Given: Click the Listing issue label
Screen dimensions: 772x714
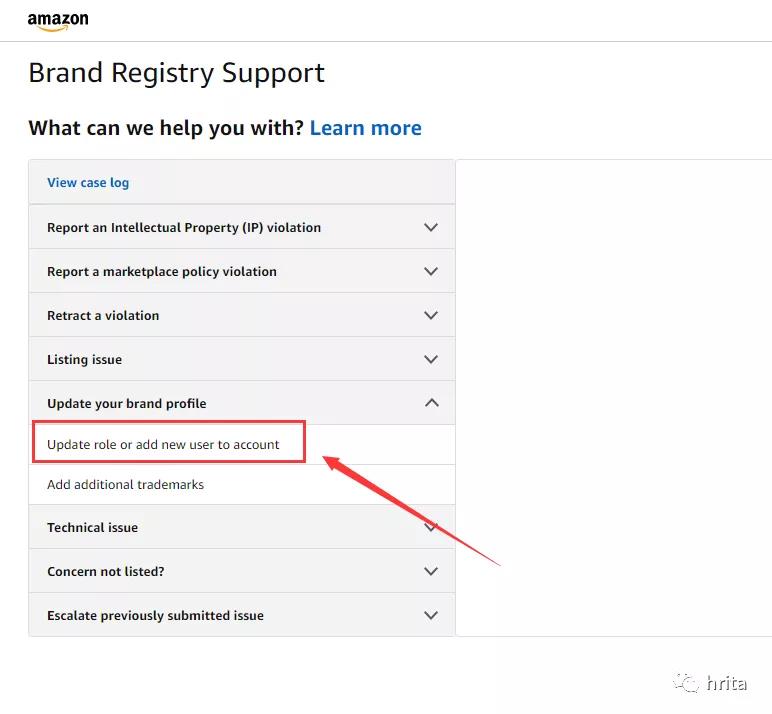Looking at the screenshot, I should (84, 360).
